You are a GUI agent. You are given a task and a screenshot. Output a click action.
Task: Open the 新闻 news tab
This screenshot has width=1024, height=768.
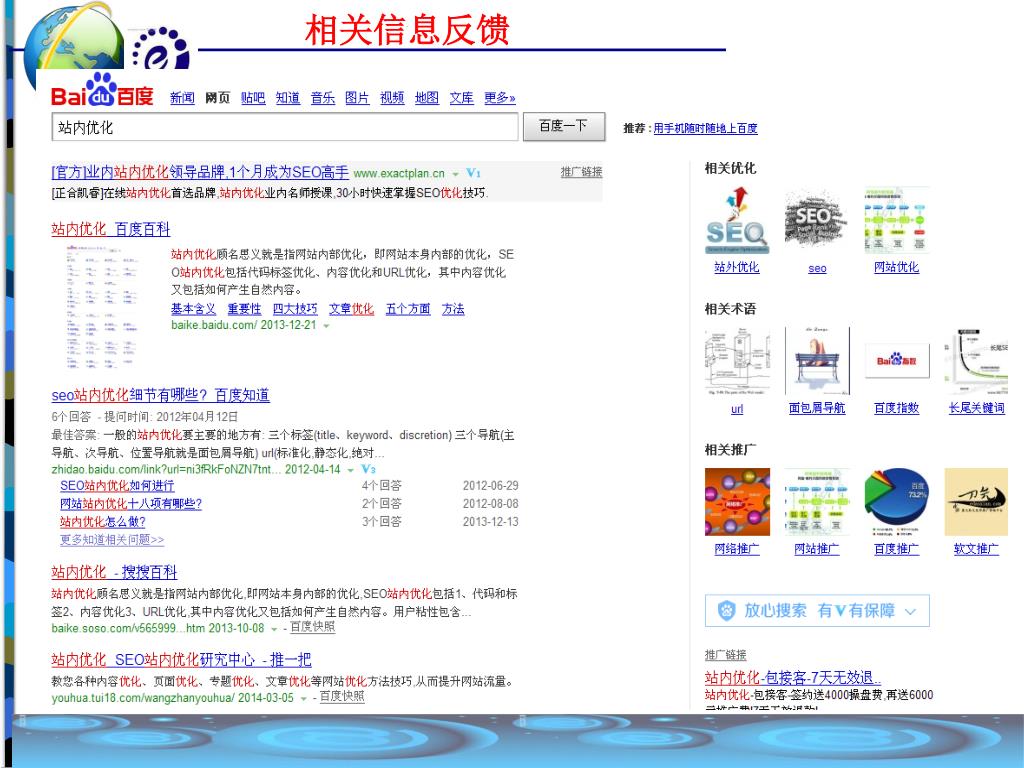[182, 98]
